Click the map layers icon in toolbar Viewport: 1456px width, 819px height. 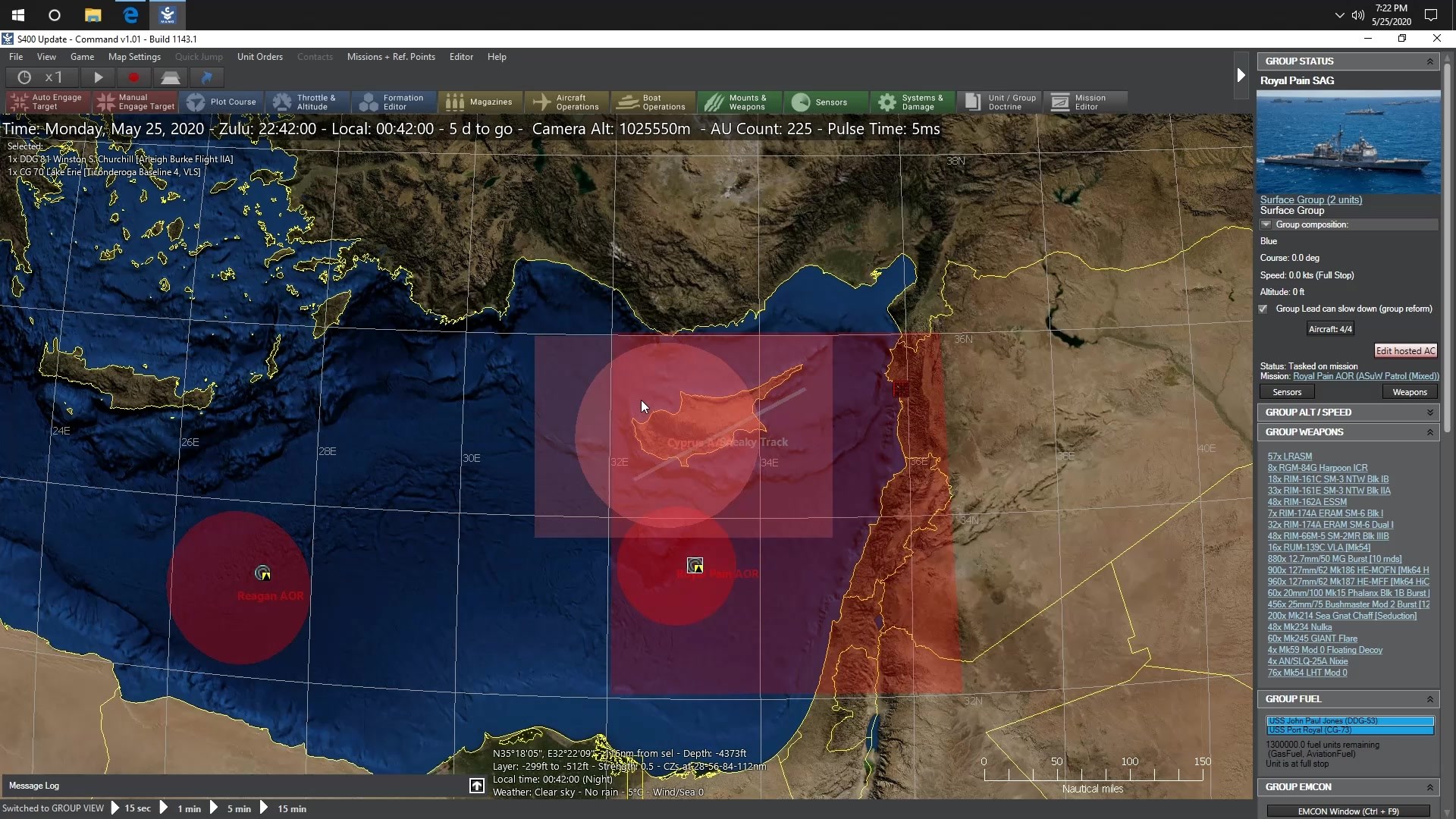click(x=171, y=77)
